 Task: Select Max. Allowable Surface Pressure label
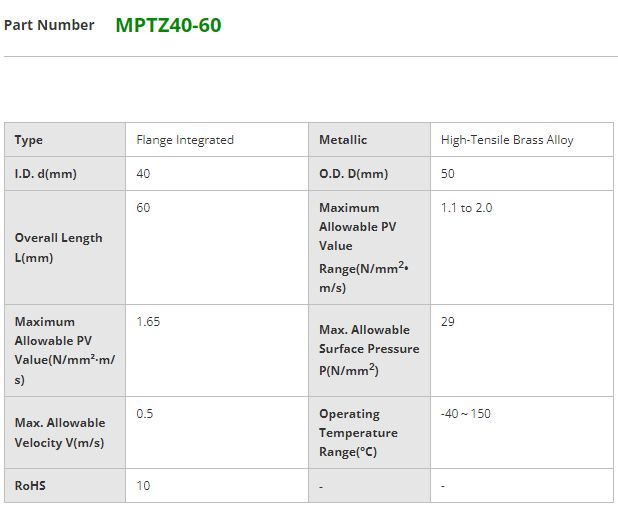(x=368, y=350)
